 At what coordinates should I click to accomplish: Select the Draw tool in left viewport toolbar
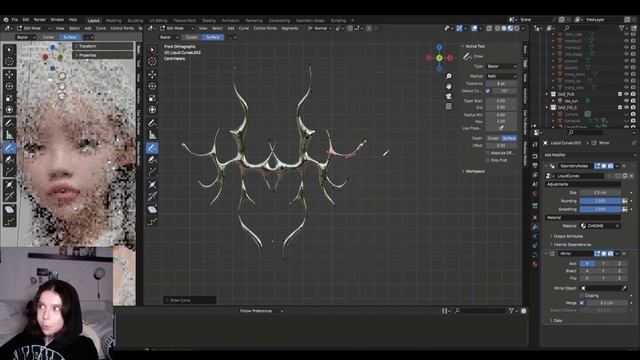pos(9,148)
